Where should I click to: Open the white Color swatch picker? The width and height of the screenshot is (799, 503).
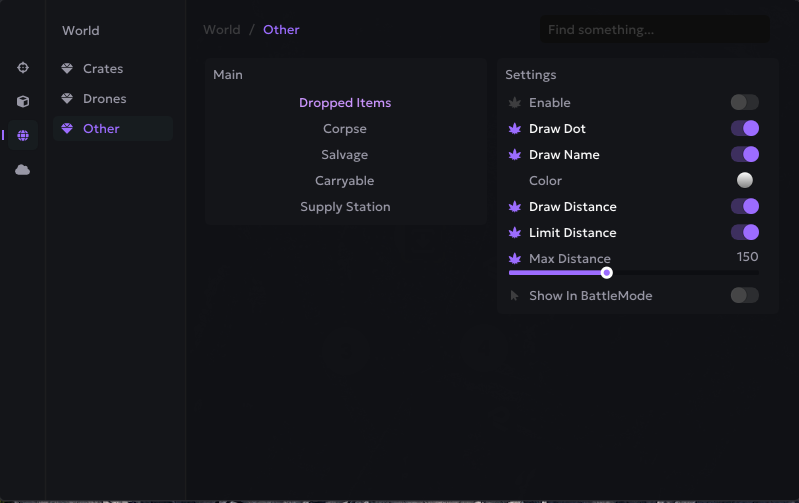click(745, 180)
